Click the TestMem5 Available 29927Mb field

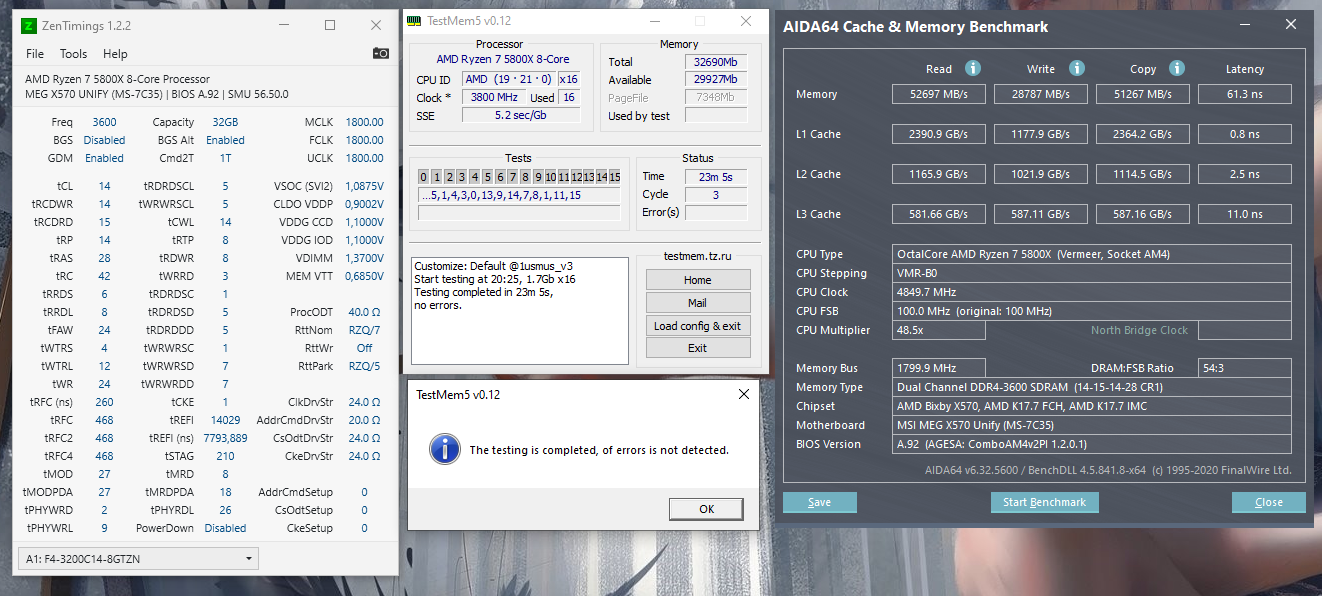point(716,80)
